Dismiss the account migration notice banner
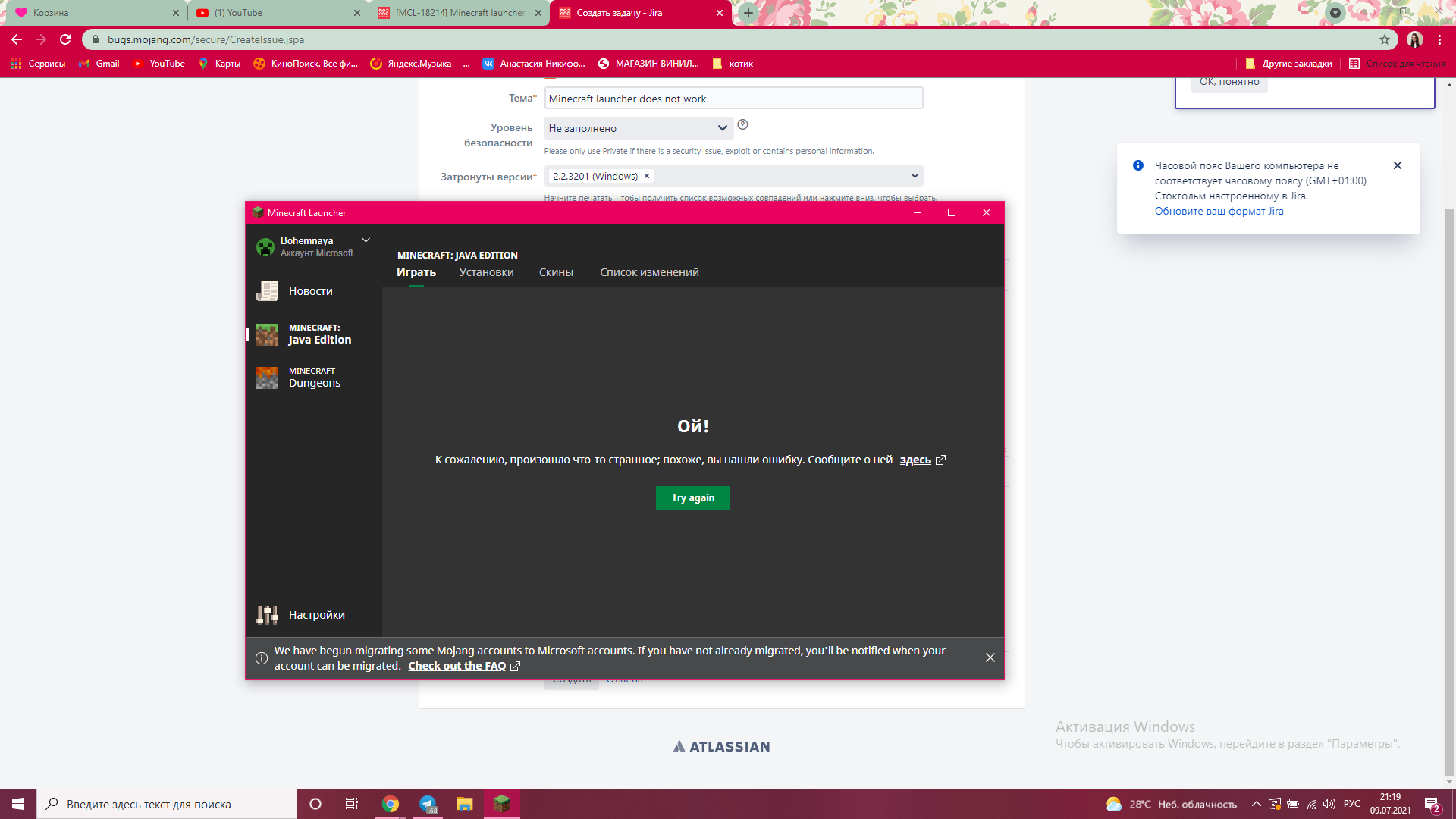 click(x=990, y=657)
